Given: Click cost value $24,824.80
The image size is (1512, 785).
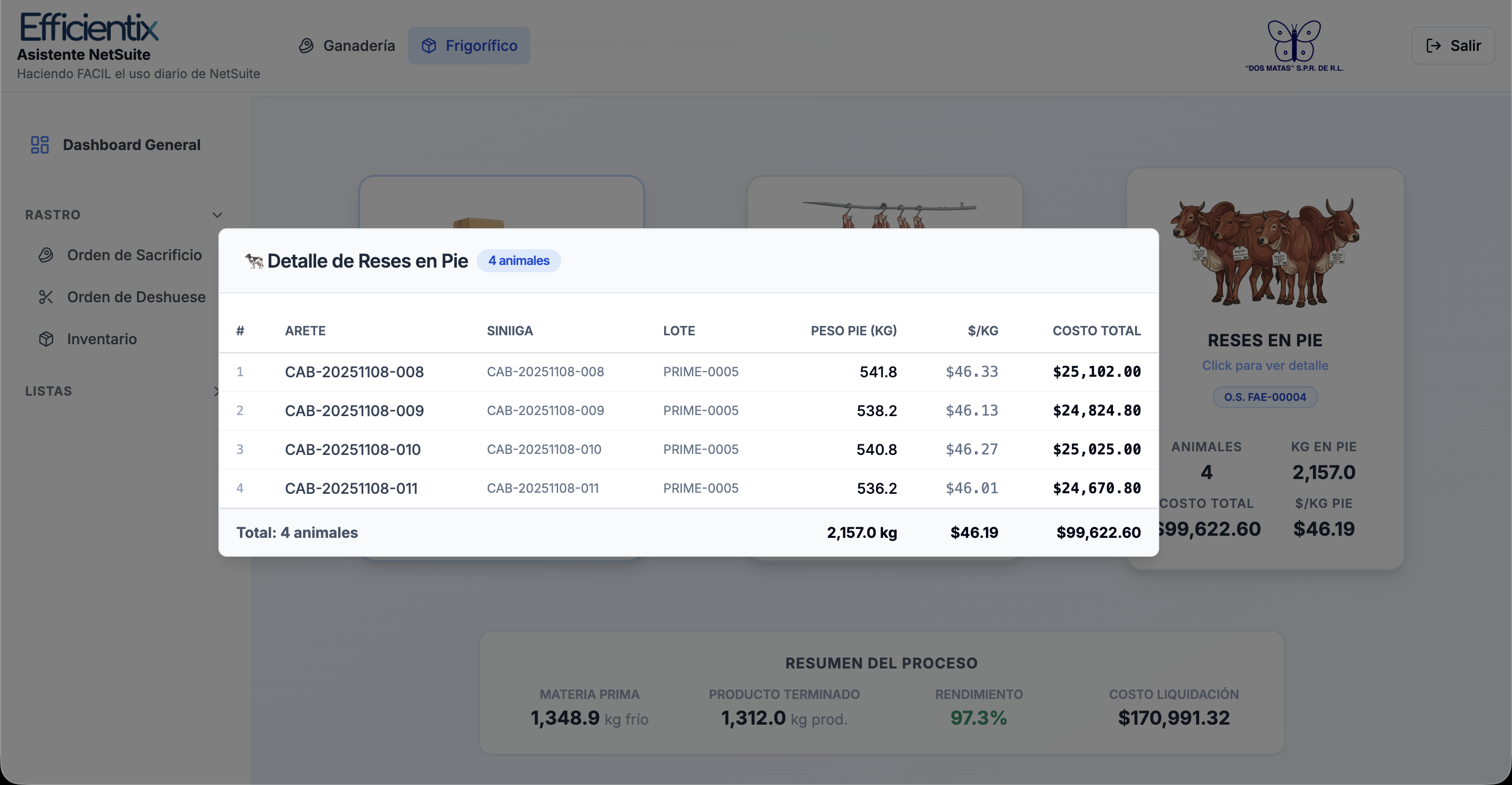Looking at the screenshot, I should (1096, 411).
